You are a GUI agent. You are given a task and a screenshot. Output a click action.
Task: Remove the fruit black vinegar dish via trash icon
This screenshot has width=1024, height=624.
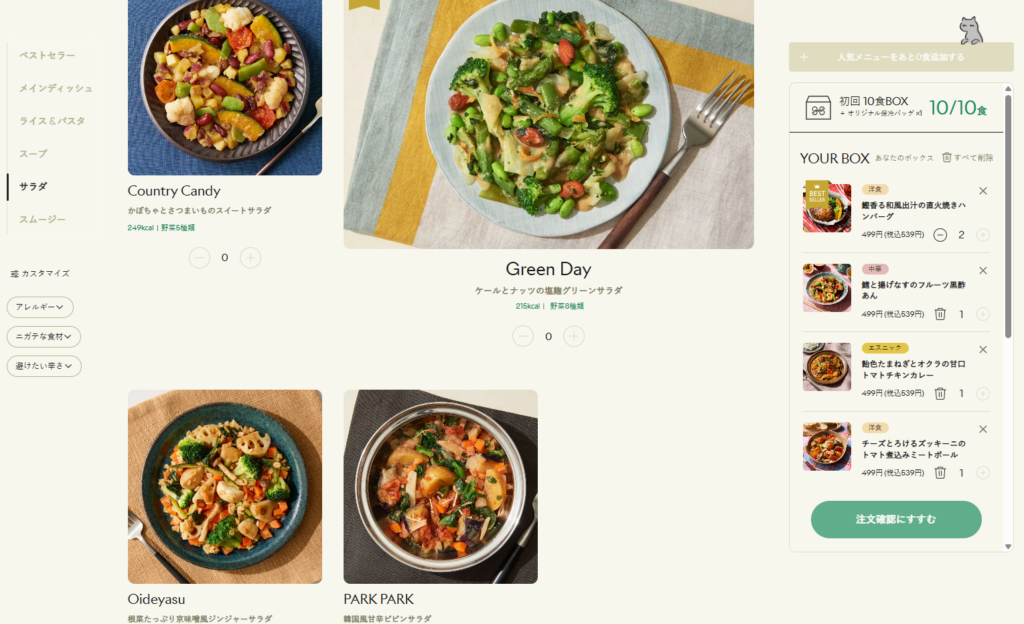[940, 314]
